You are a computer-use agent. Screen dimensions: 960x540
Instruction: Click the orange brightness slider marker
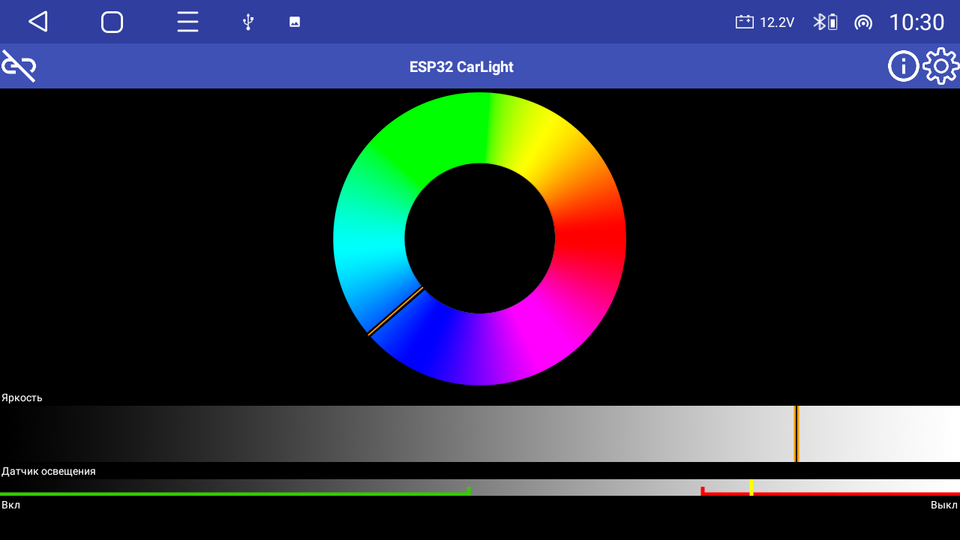pyautogui.click(x=796, y=433)
